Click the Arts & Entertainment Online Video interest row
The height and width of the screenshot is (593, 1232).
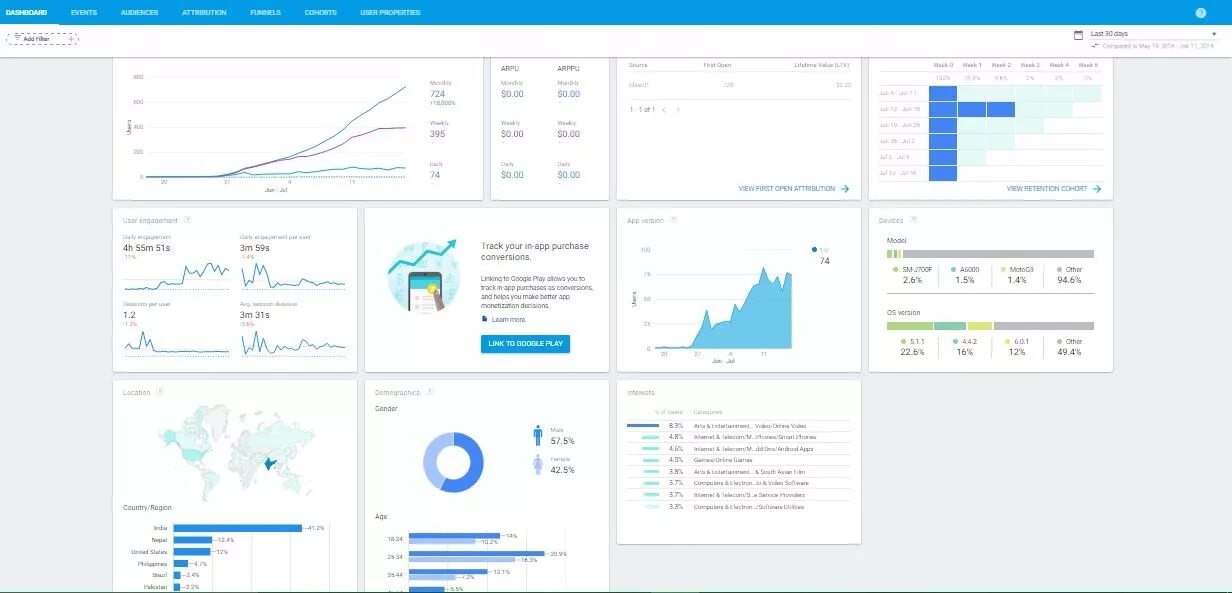tap(738, 426)
